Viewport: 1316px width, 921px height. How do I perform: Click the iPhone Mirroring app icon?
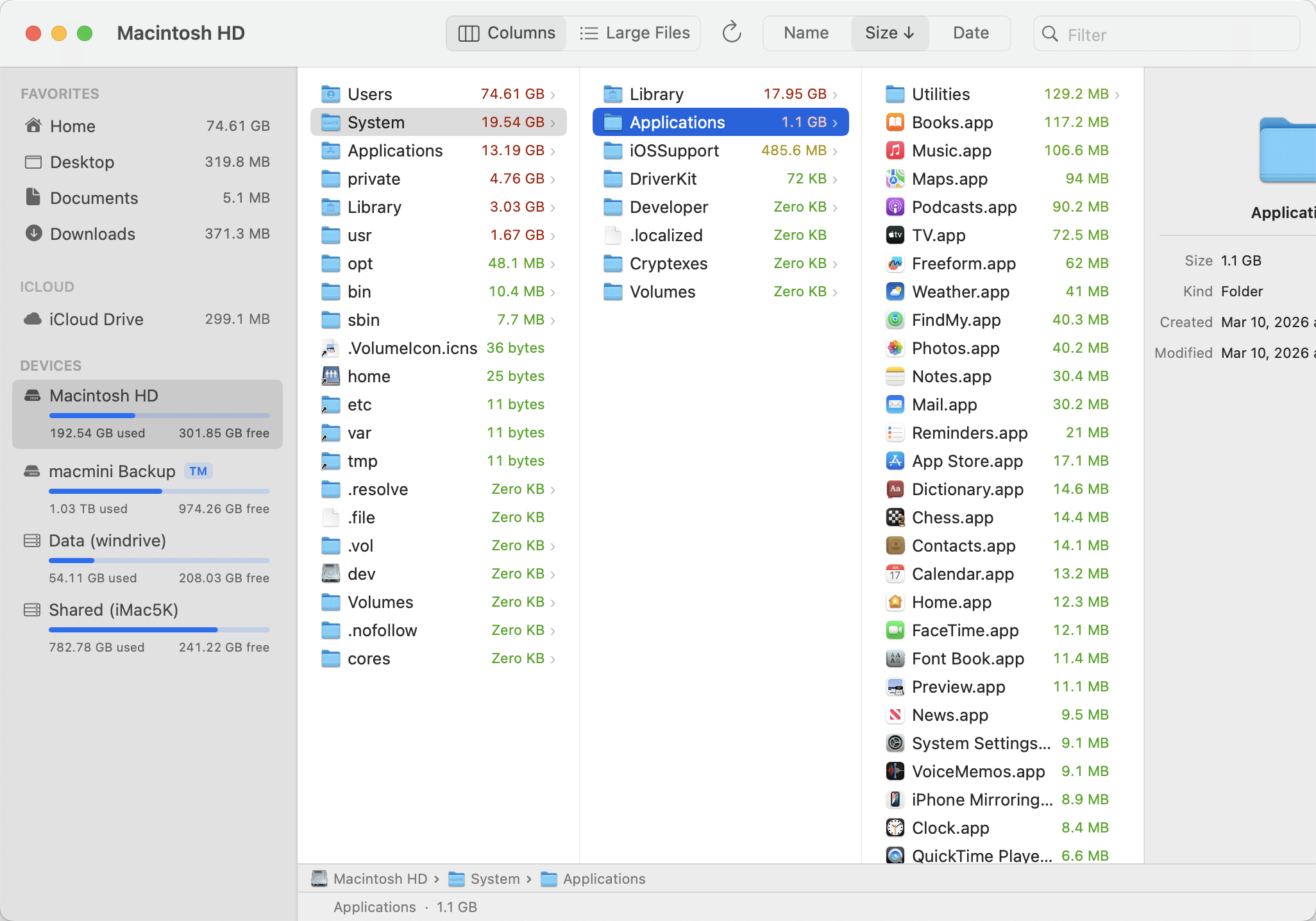click(x=895, y=799)
